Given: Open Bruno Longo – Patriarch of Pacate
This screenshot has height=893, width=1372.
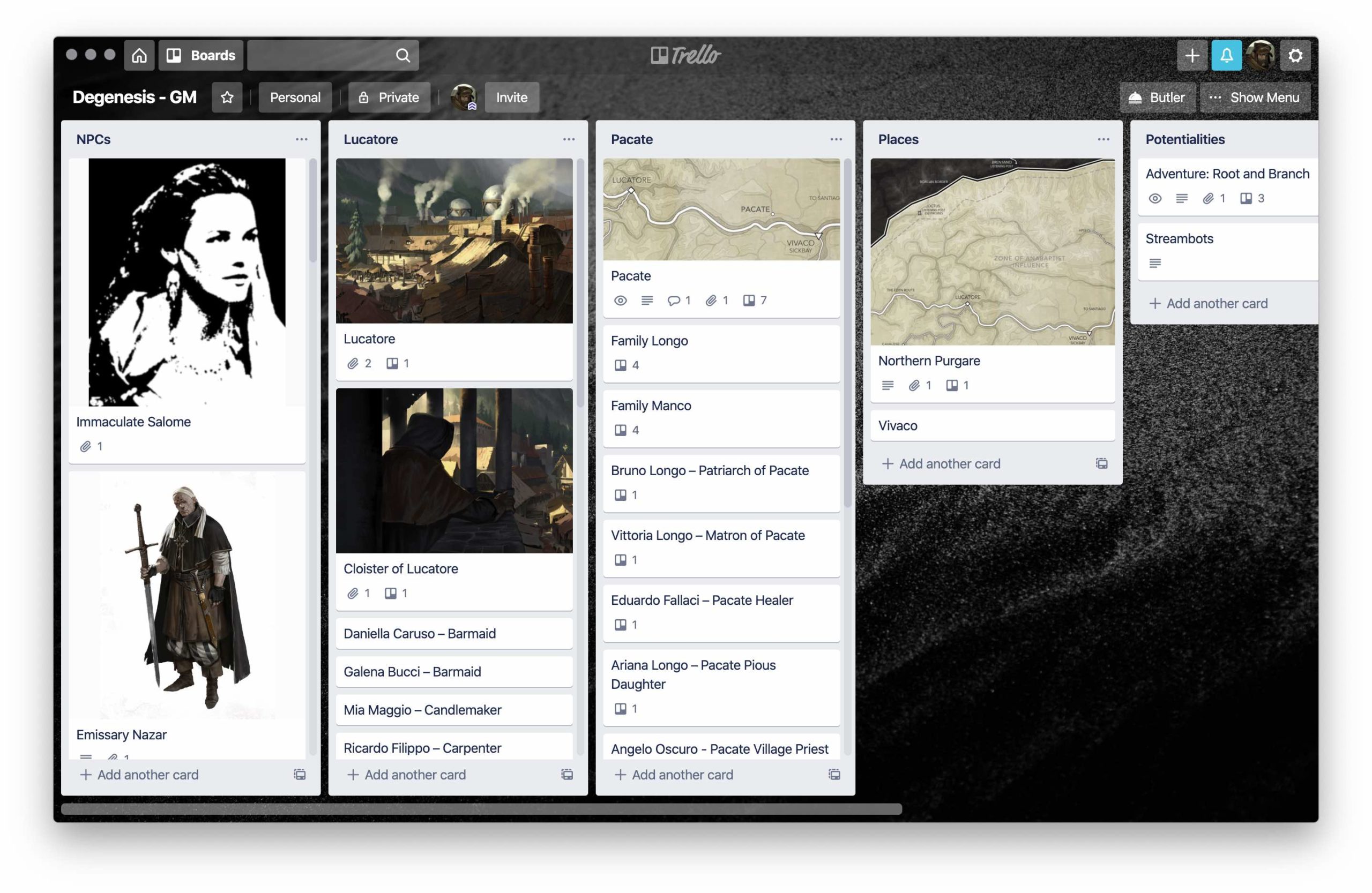Looking at the screenshot, I should click(721, 483).
